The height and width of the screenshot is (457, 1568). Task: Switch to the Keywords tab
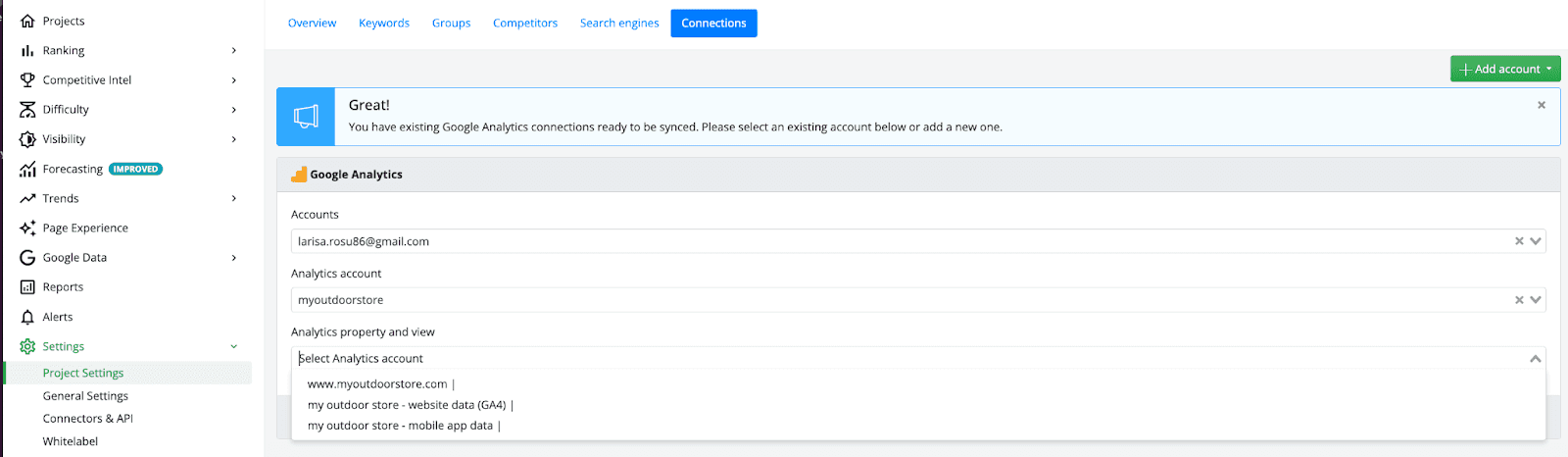[x=384, y=23]
